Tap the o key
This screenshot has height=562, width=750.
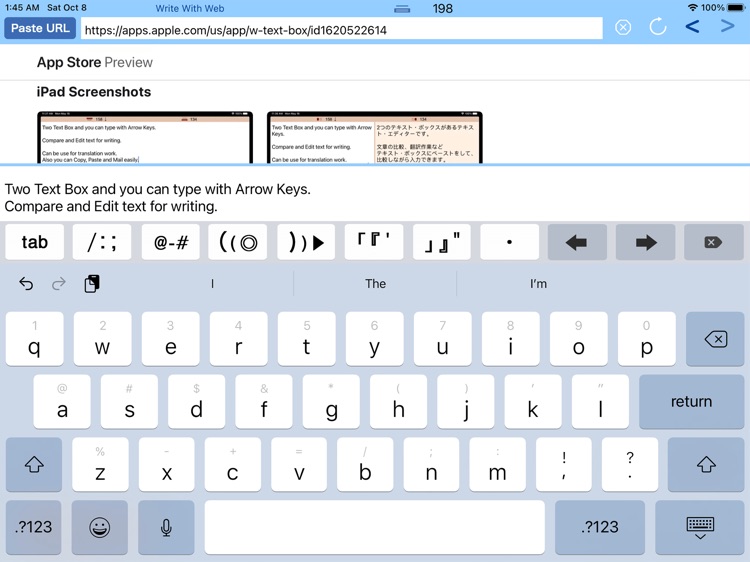[578, 339]
